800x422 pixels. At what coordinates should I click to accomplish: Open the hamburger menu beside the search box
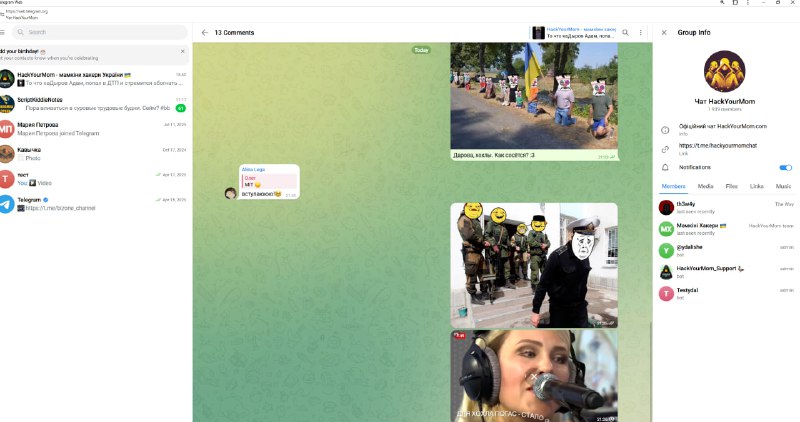[3, 32]
